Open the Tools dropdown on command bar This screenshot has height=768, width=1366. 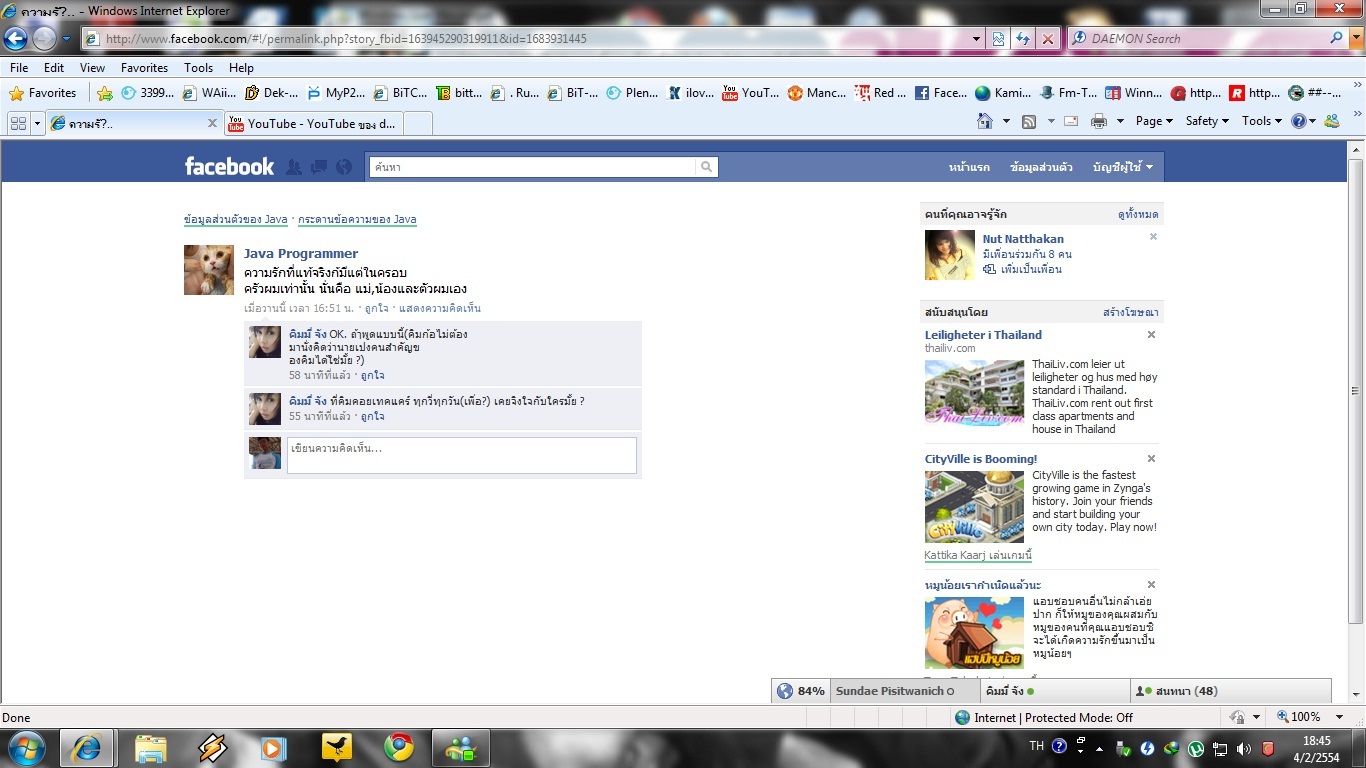(x=1261, y=121)
